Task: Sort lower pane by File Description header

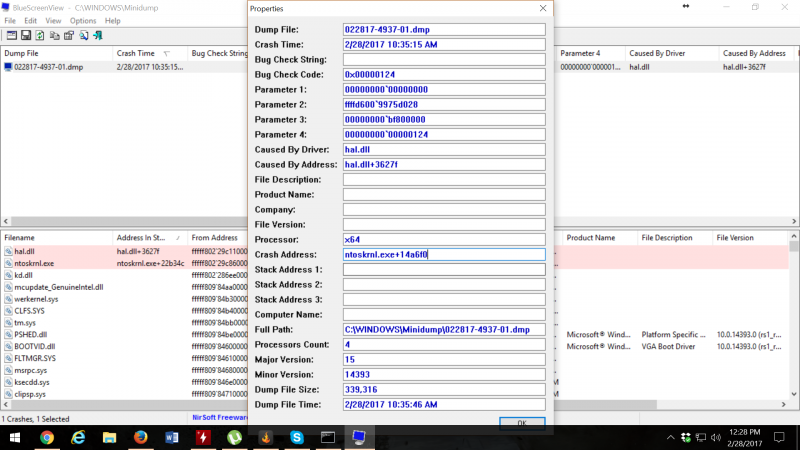Action: click(674, 238)
